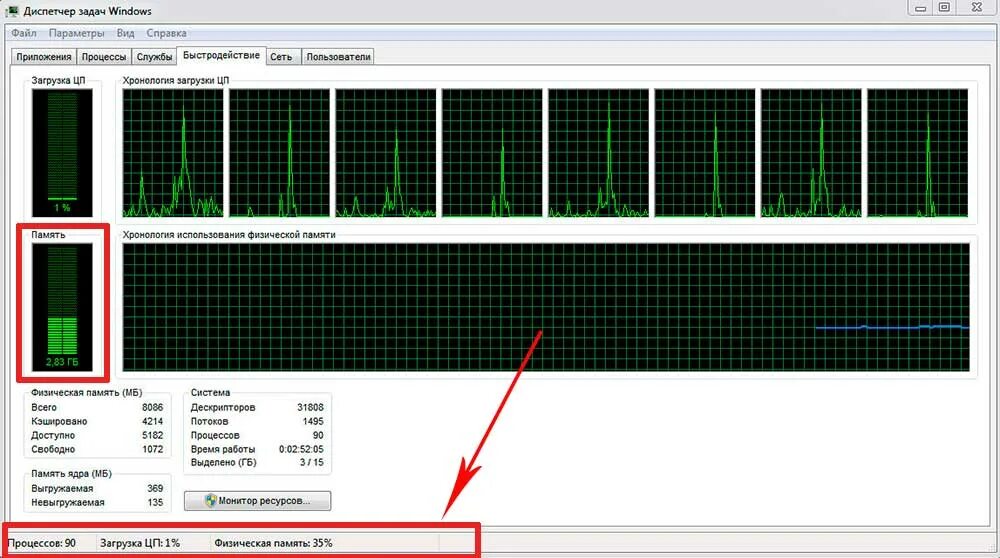This screenshot has height=558, width=1000.
Task: Minimize the Task Manager window
Action: pos(920,8)
